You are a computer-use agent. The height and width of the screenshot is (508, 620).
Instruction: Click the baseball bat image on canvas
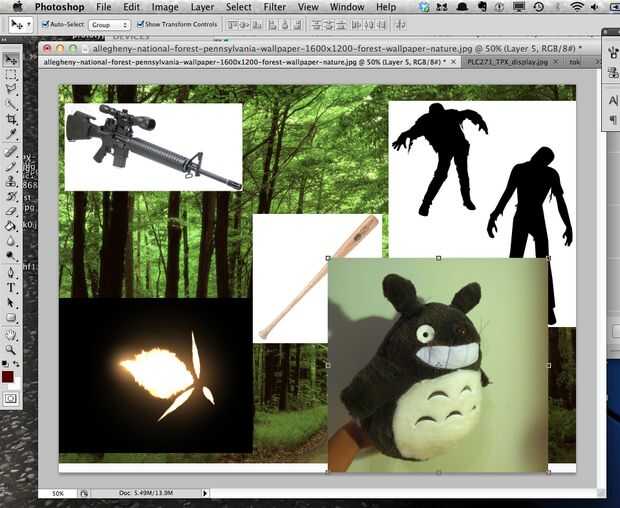point(291,279)
